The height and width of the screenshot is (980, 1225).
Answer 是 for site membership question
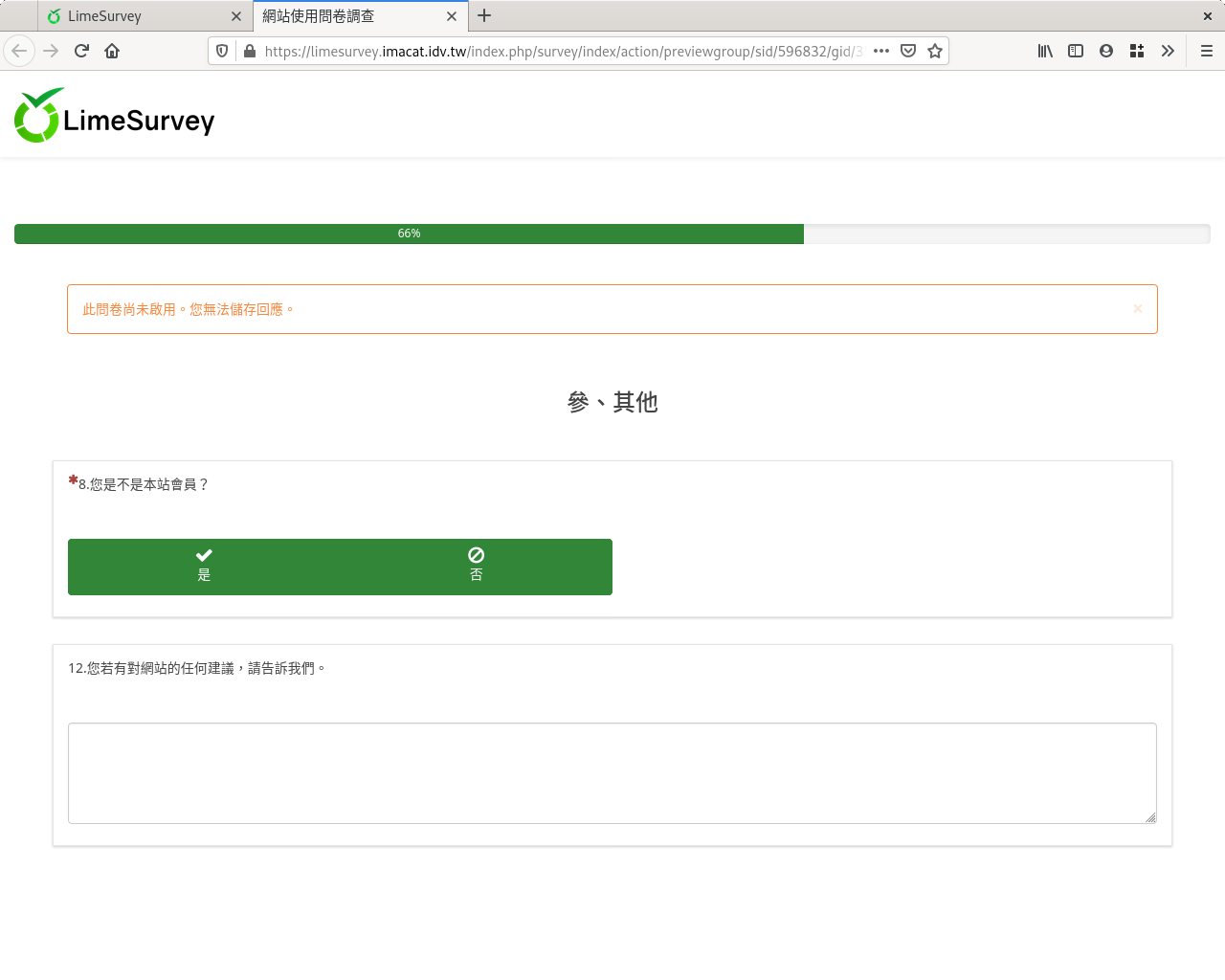point(204,567)
